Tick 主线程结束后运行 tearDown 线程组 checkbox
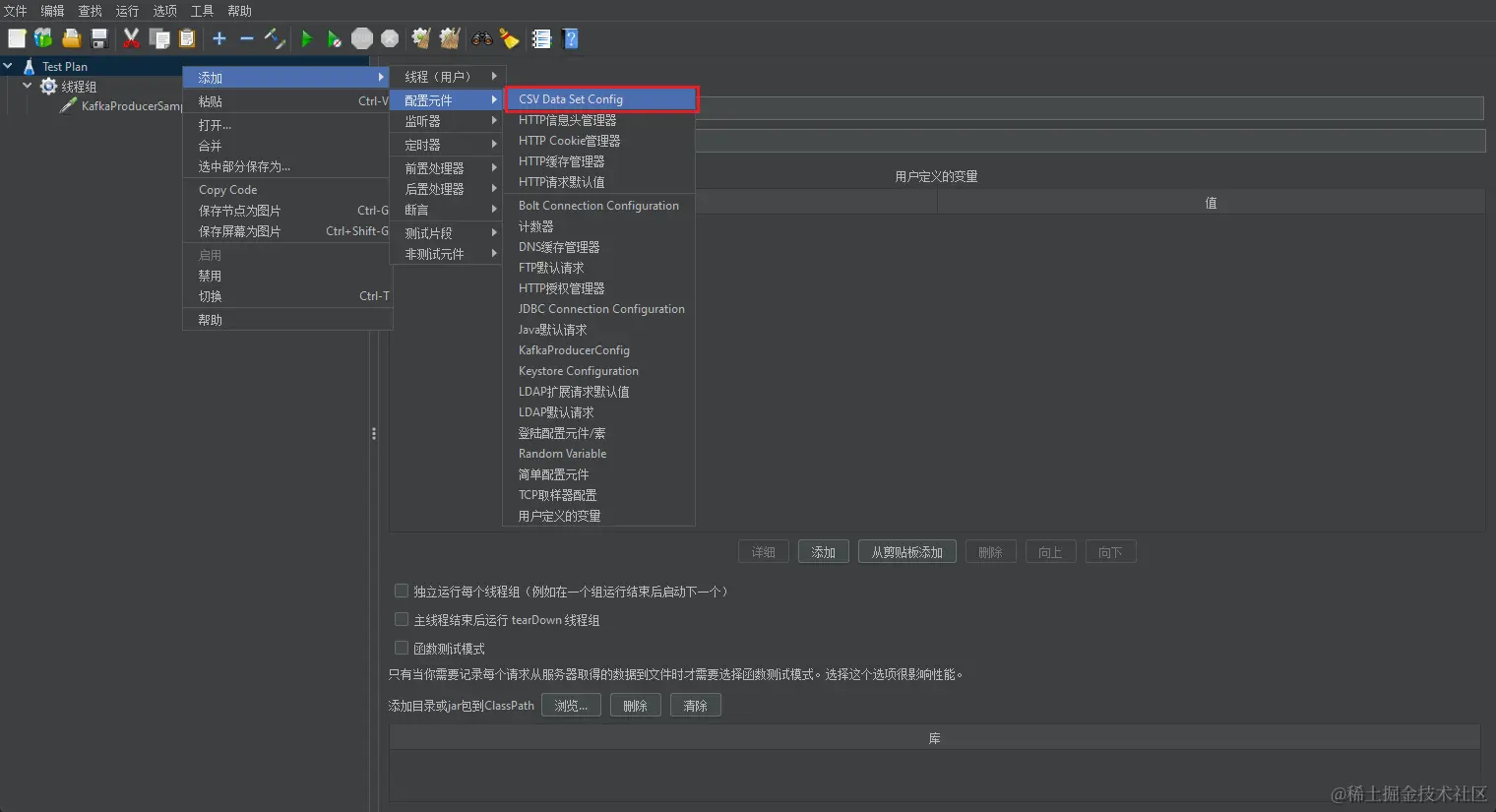Screen dimensions: 1496x812 click(x=402, y=619)
